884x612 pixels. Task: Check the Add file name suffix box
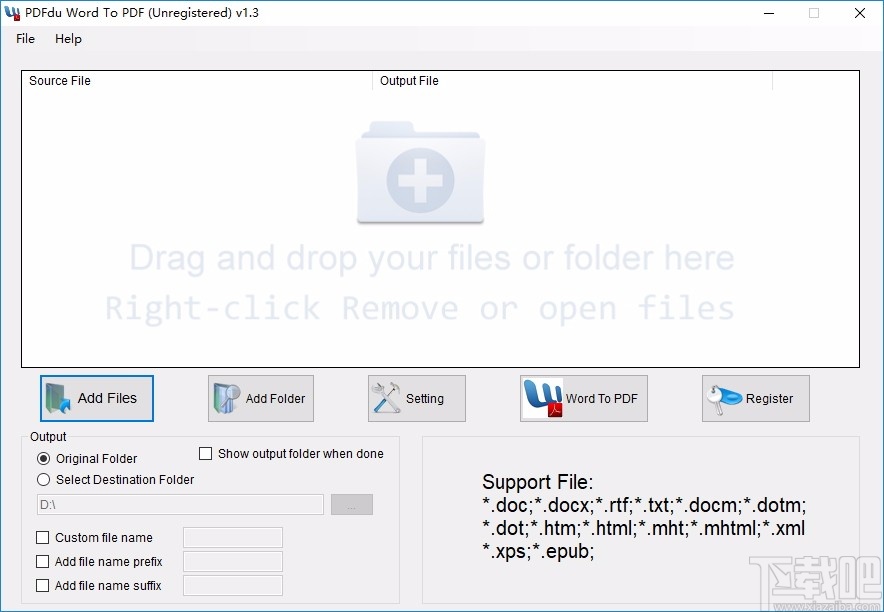[43, 585]
